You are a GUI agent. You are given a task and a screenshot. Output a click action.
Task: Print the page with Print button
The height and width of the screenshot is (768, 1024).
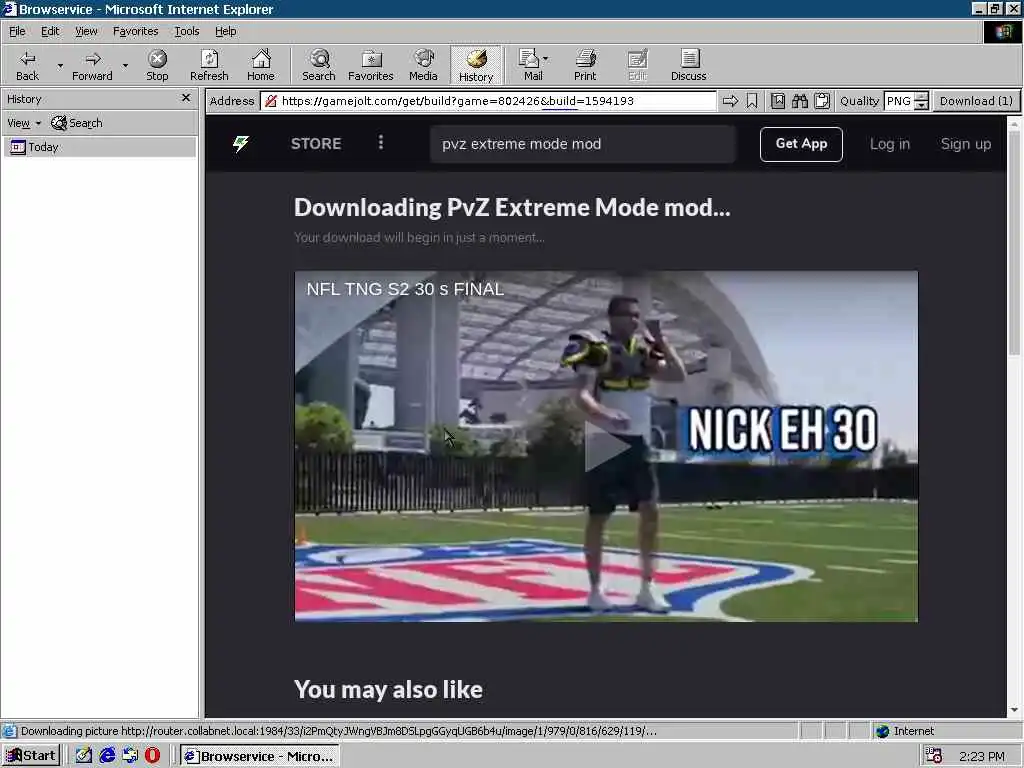point(585,65)
